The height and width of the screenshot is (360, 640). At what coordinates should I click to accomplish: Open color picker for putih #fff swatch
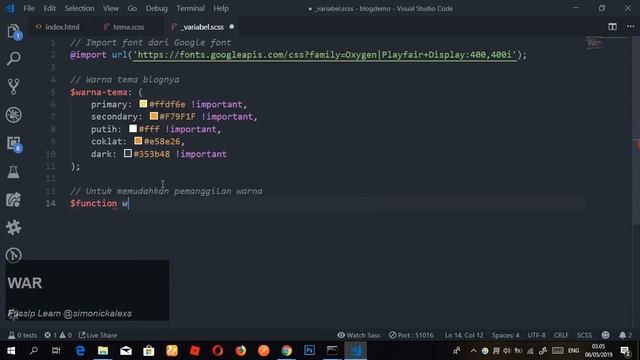pos(133,129)
